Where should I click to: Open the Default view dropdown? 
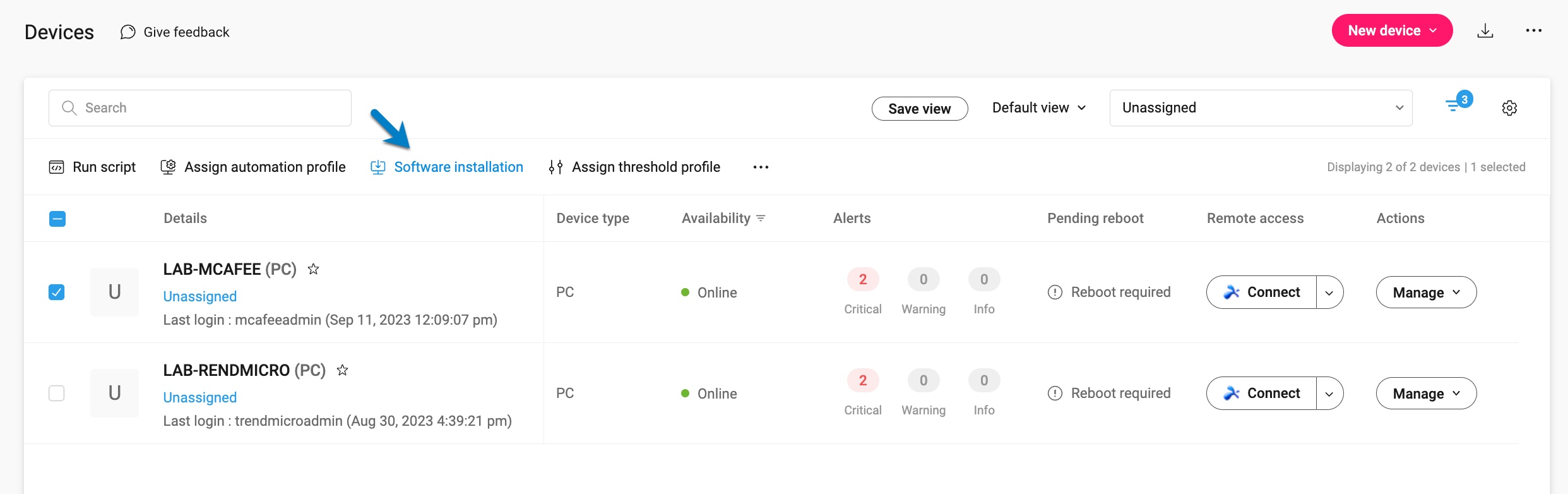pyautogui.click(x=1039, y=108)
